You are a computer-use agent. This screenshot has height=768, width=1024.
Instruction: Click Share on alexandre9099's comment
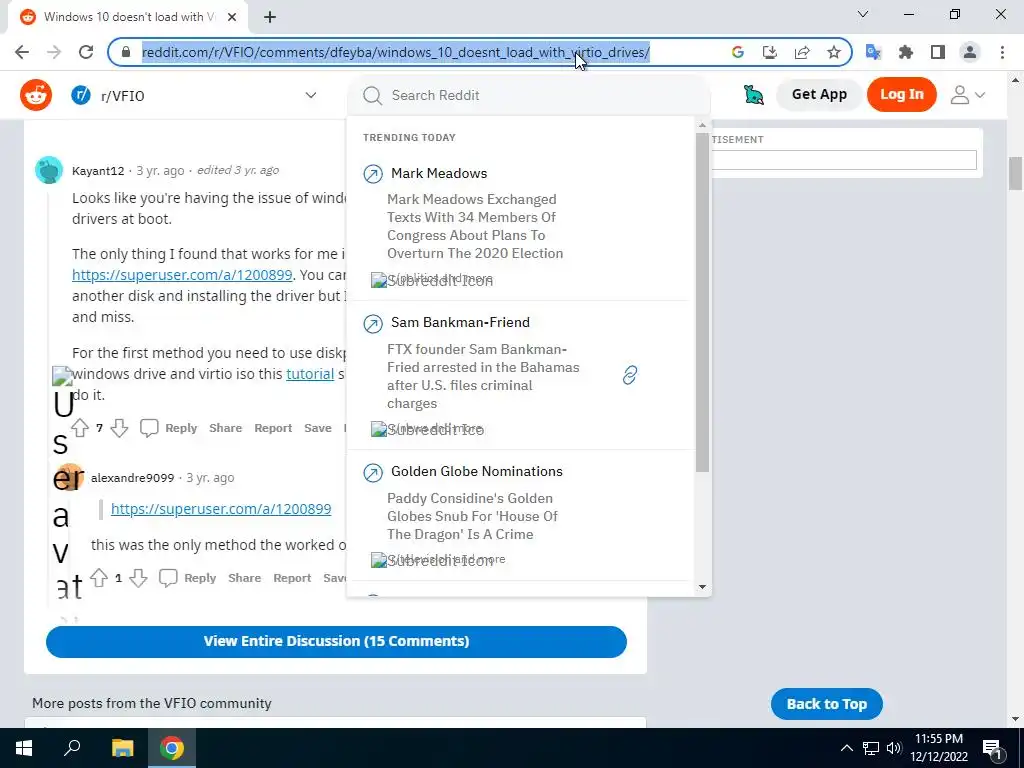(x=244, y=579)
